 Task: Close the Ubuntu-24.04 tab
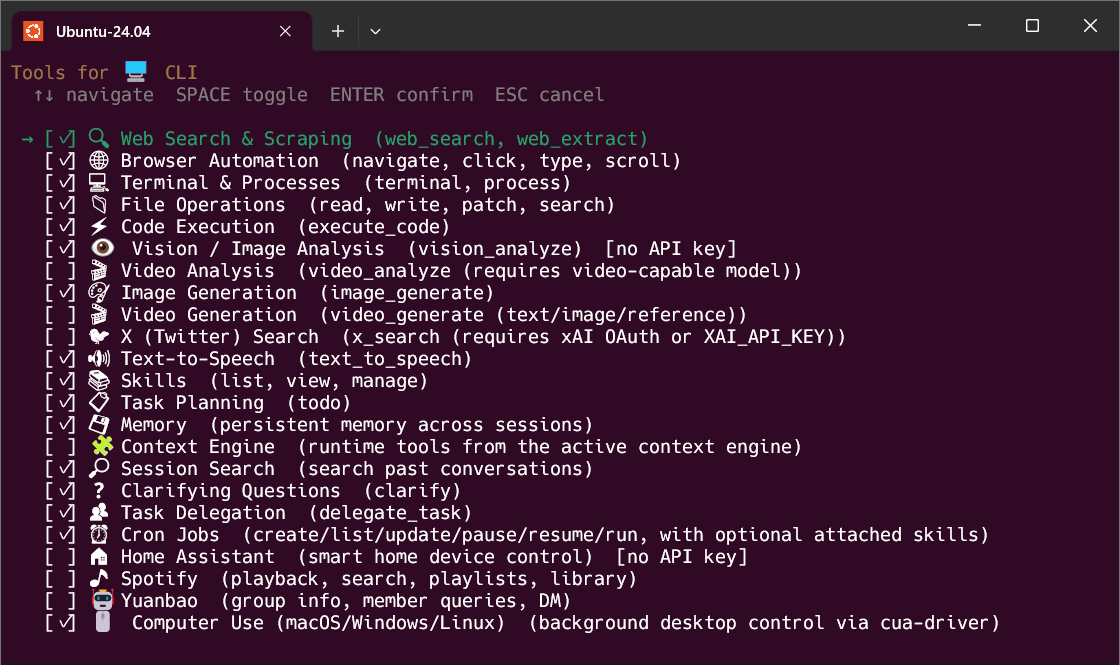pyautogui.click(x=285, y=31)
